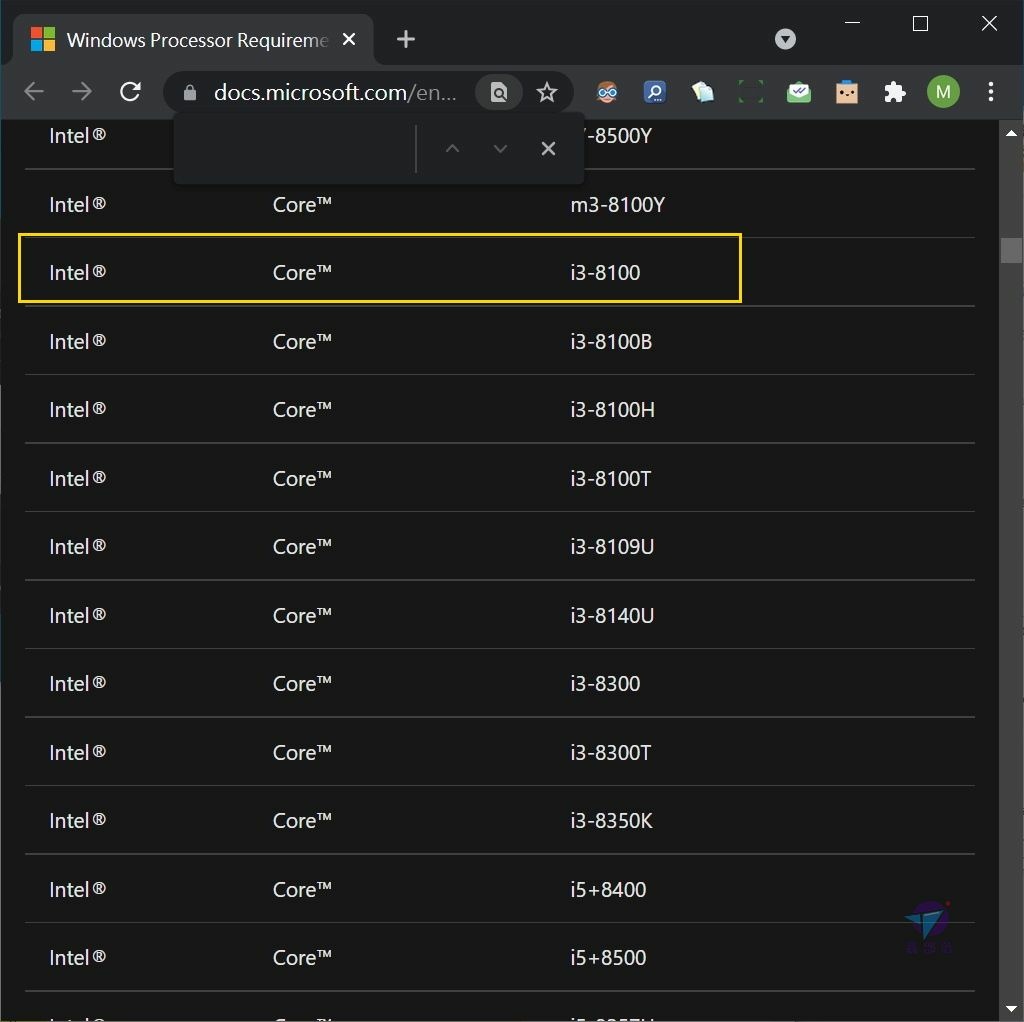
Task: Click Intel® in the m3-8100Y row
Action: [x=77, y=205]
